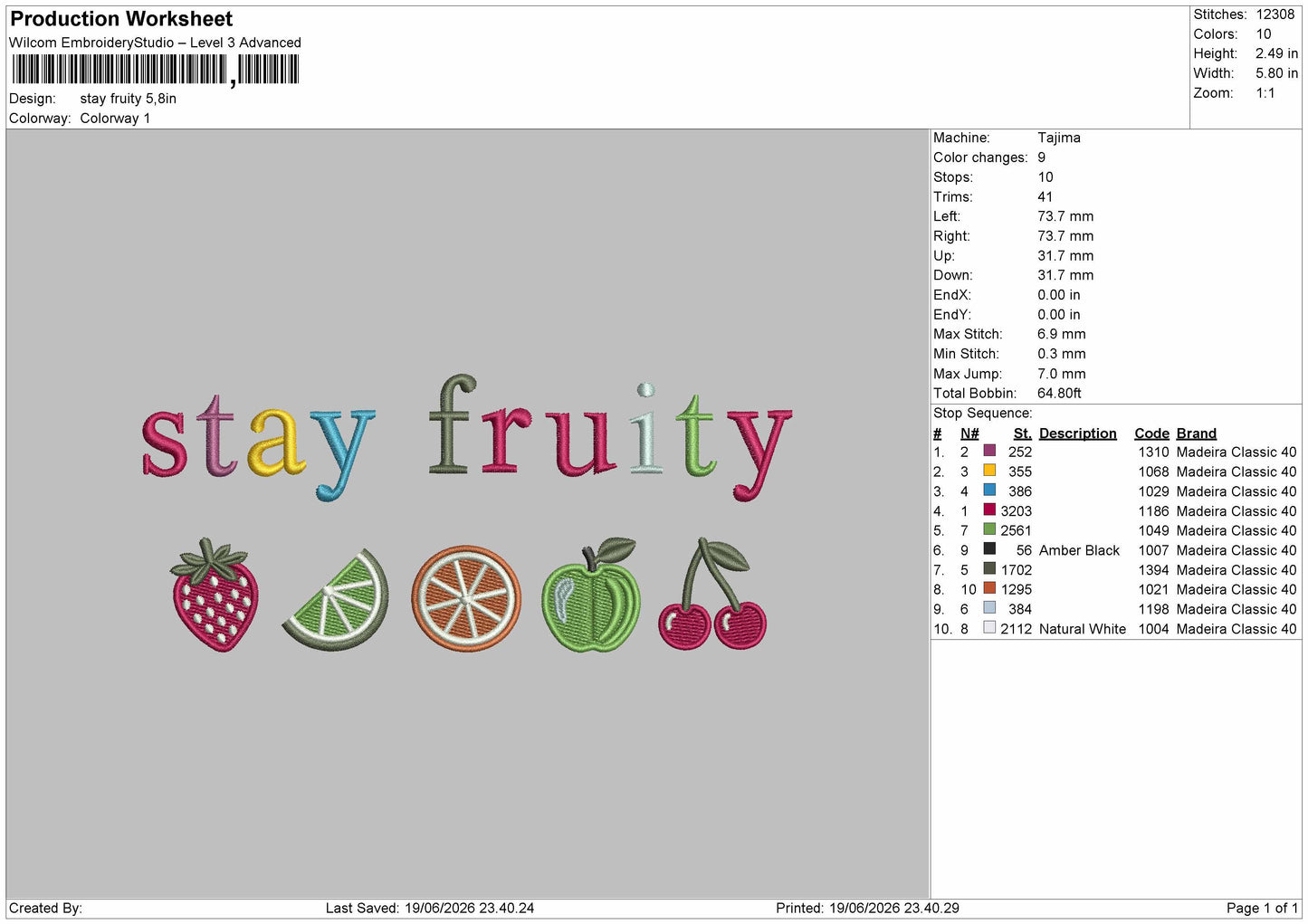Click the 'St.' column header
Screen dimensions: 1308x924
click(x=1023, y=433)
